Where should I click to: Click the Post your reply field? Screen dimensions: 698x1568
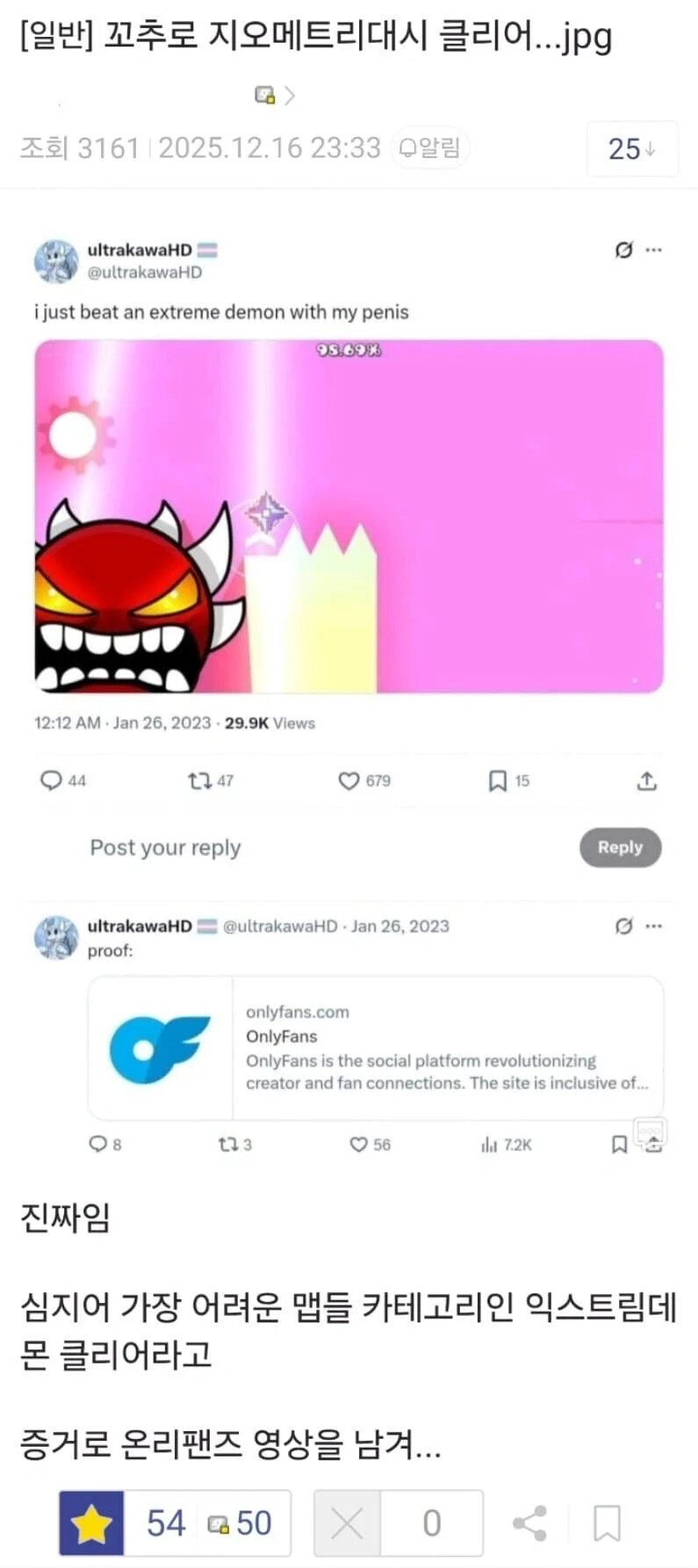[165, 847]
